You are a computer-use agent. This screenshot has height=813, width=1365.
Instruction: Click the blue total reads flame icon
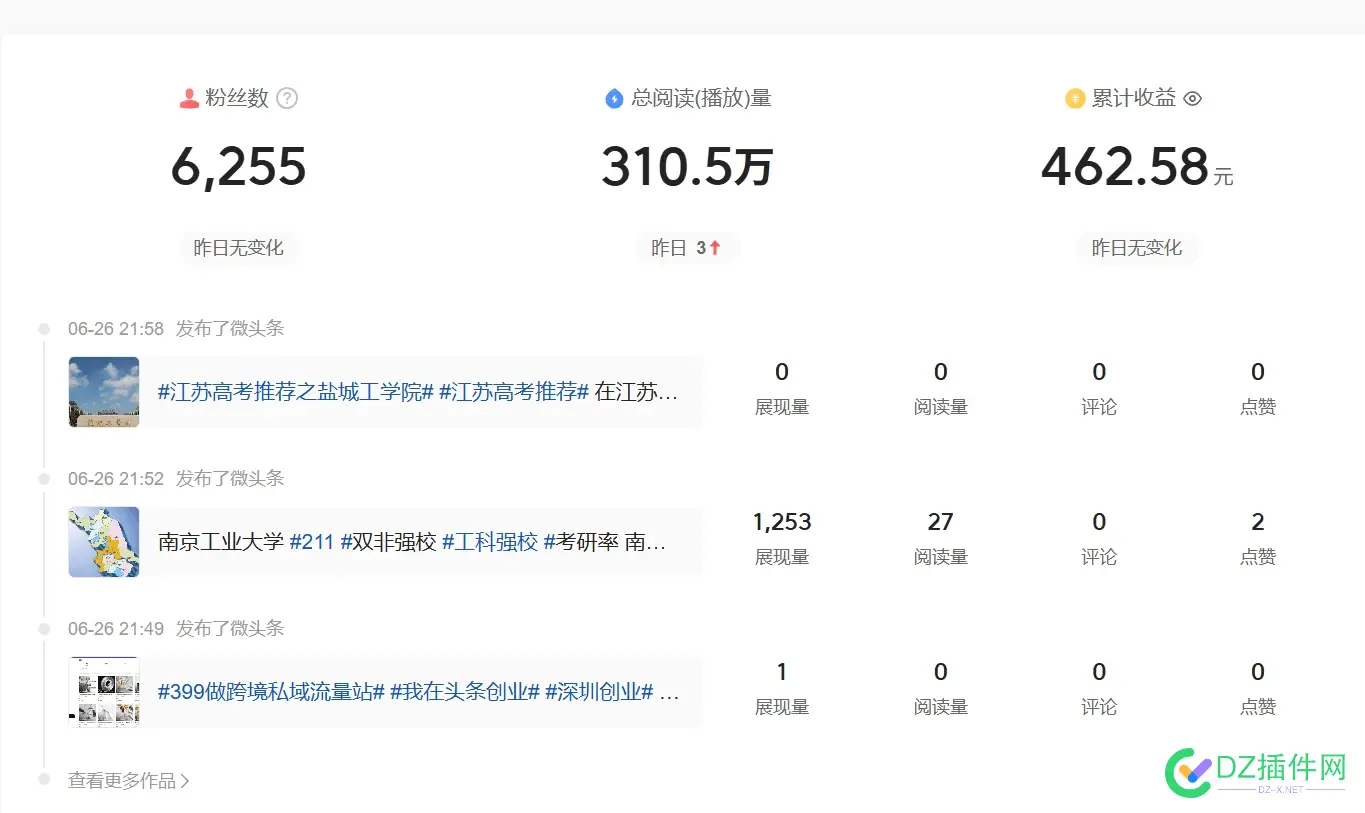[614, 98]
